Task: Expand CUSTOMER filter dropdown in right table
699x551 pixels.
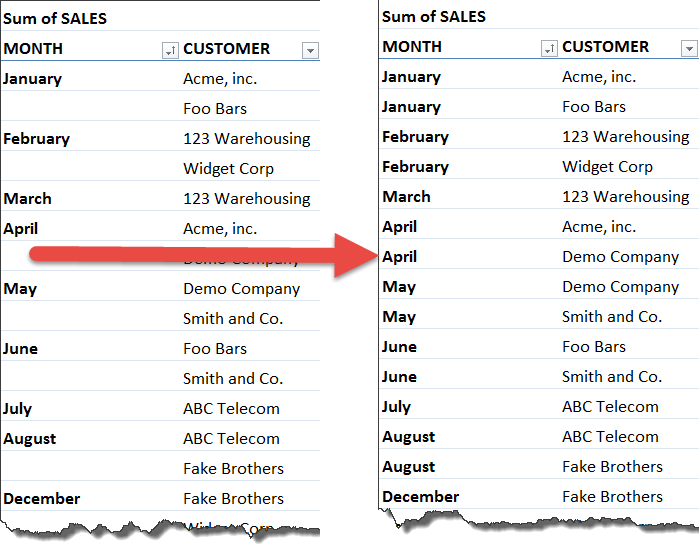Action: 689,48
